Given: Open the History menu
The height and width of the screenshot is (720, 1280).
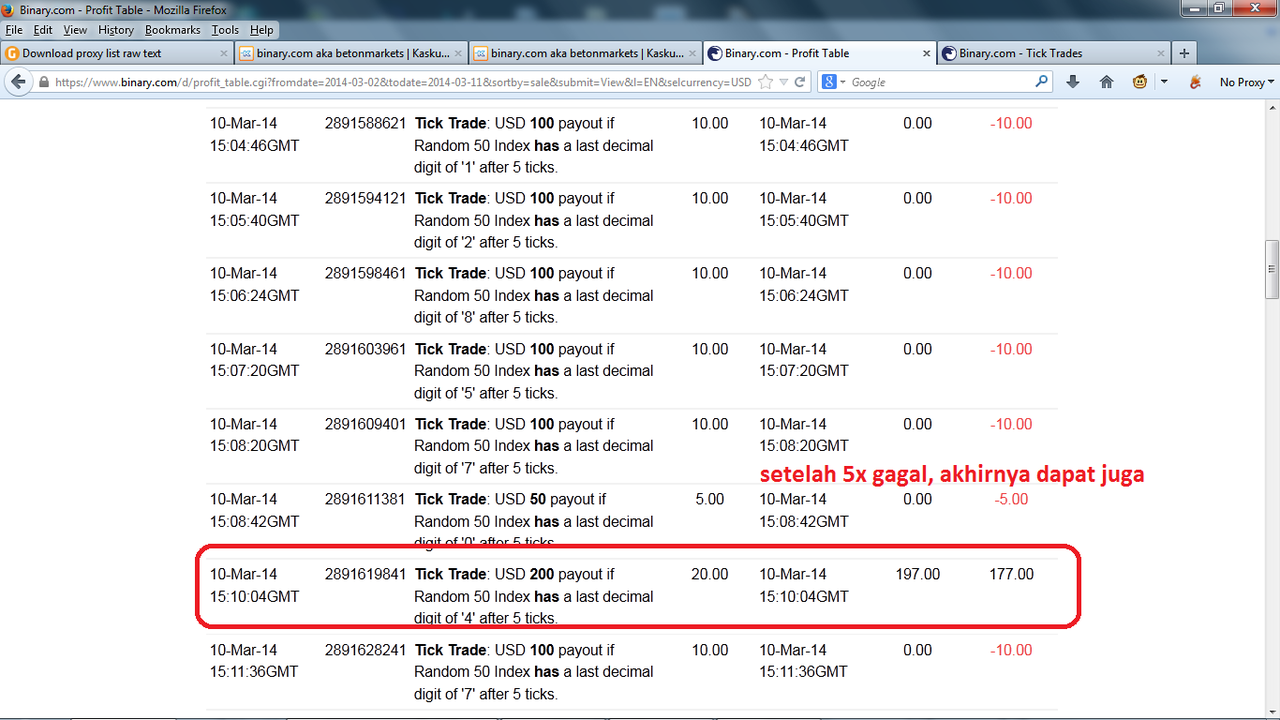Looking at the screenshot, I should pos(116,30).
